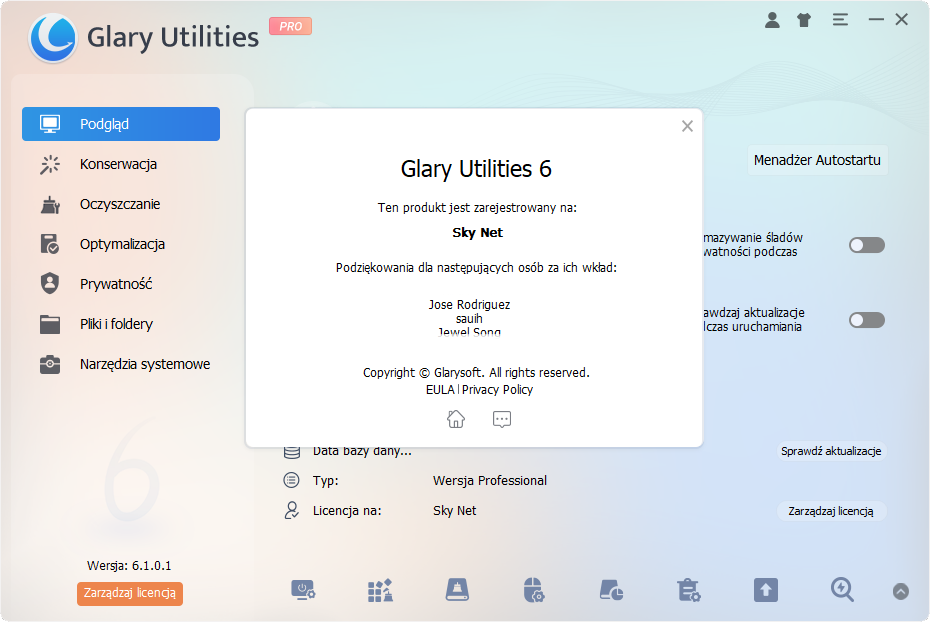Image resolution: width=930 pixels, height=622 pixels.
Task: Click the feedback chat icon in dialog
Action: point(502,419)
